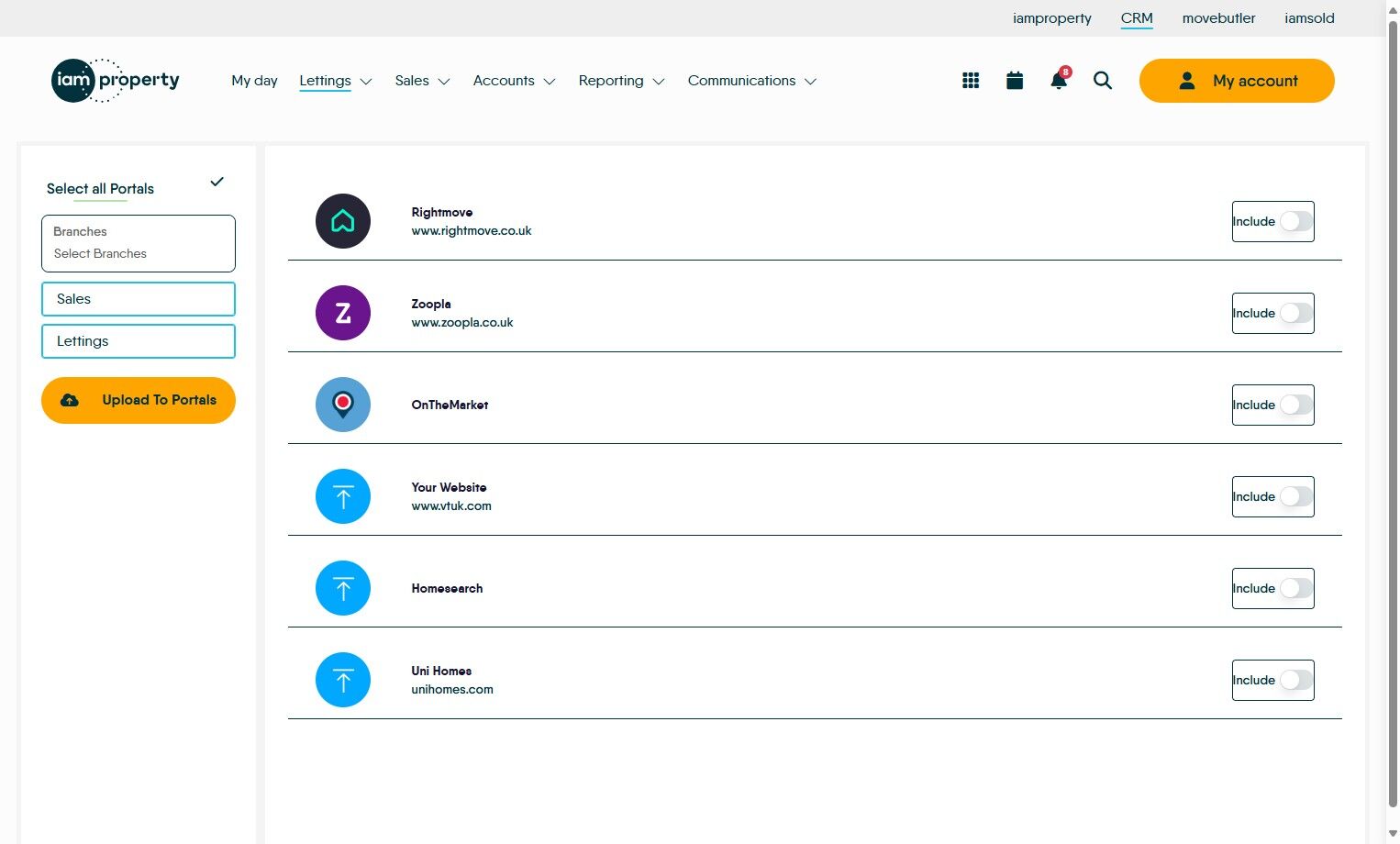The height and width of the screenshot is (844, 1400).
Task: Click the iamproperty logo
Action: coord(116,81)
